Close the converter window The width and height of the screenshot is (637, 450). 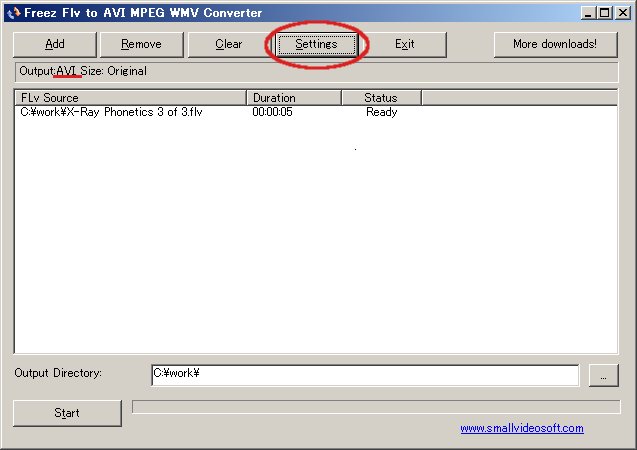tap(623, 13)
